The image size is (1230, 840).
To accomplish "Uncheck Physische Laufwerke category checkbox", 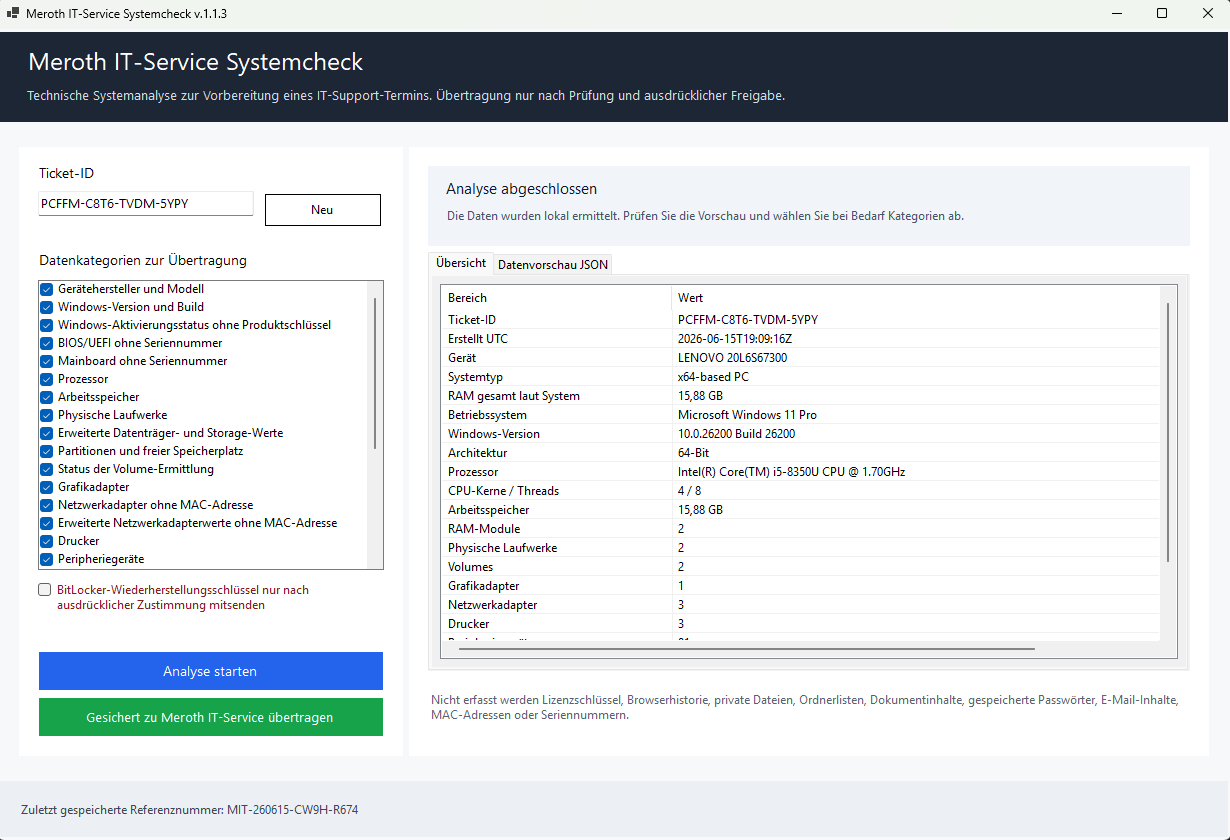I will 46,415.
